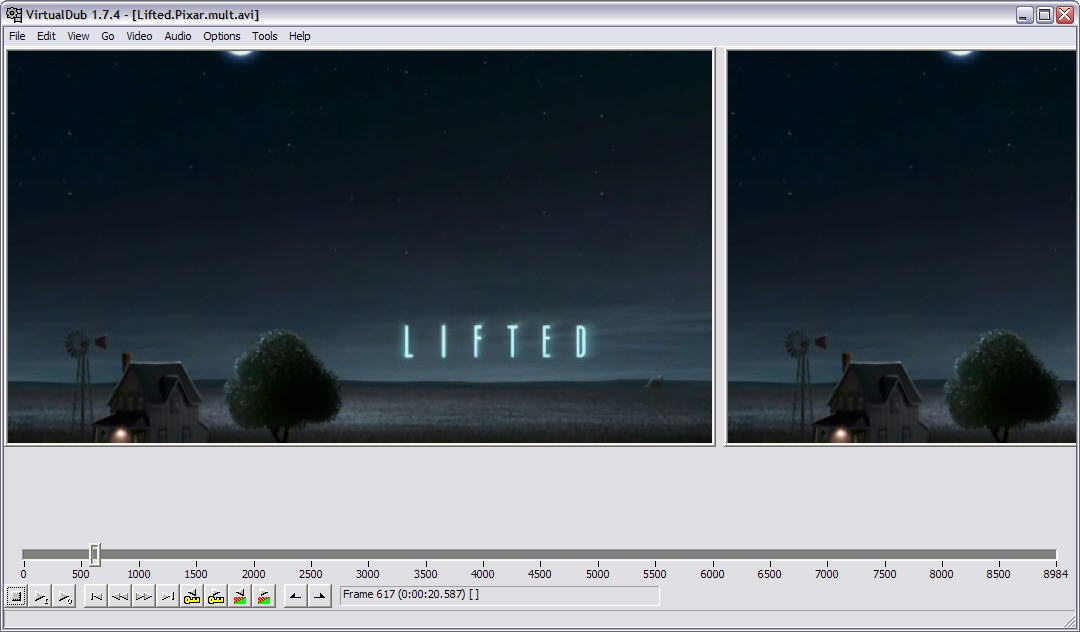Maximize the VirtualDub window
1080x632 pixels.
1045,14
